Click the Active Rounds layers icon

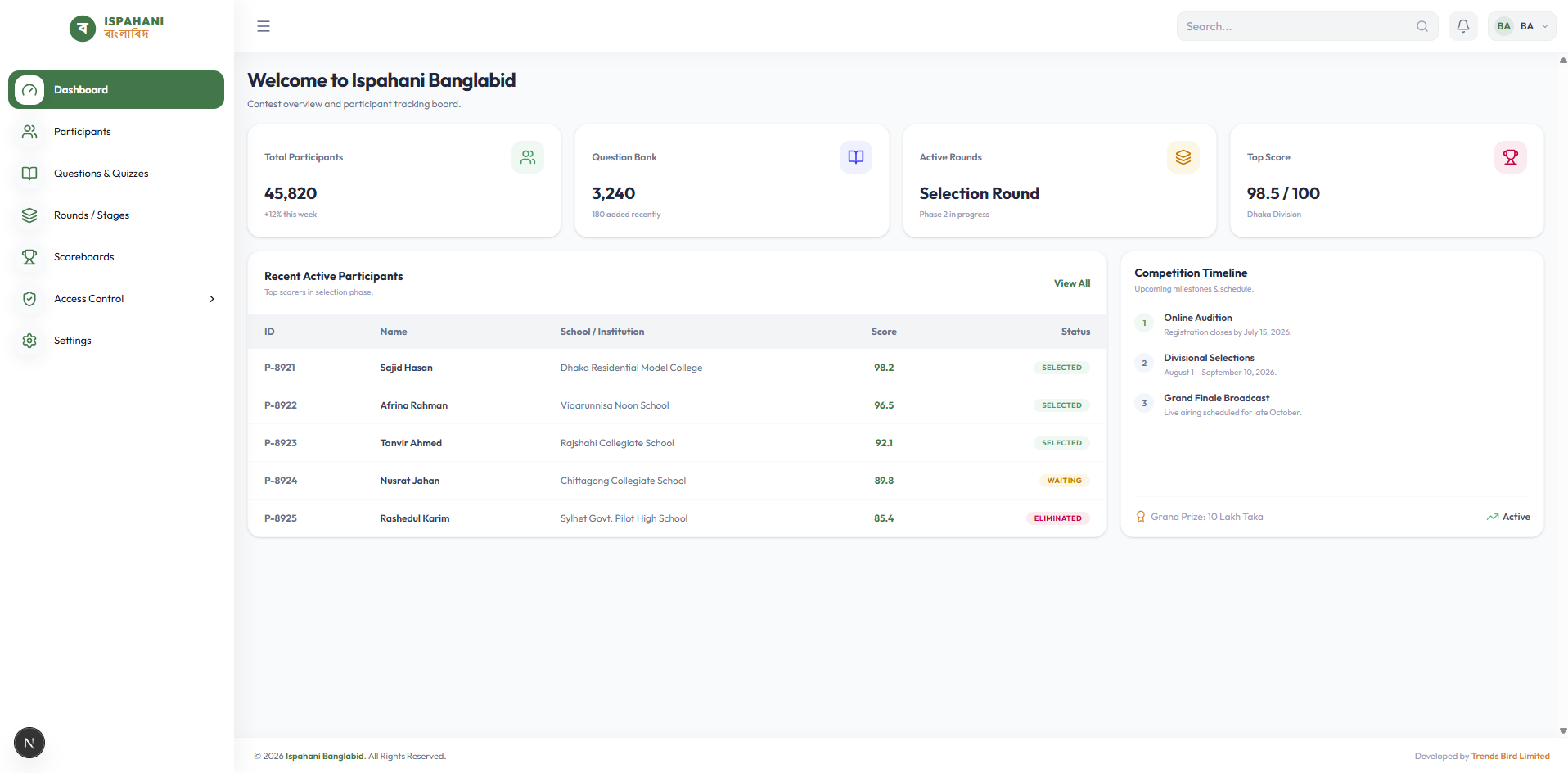pyautogui.click(x=1183, y=157)
